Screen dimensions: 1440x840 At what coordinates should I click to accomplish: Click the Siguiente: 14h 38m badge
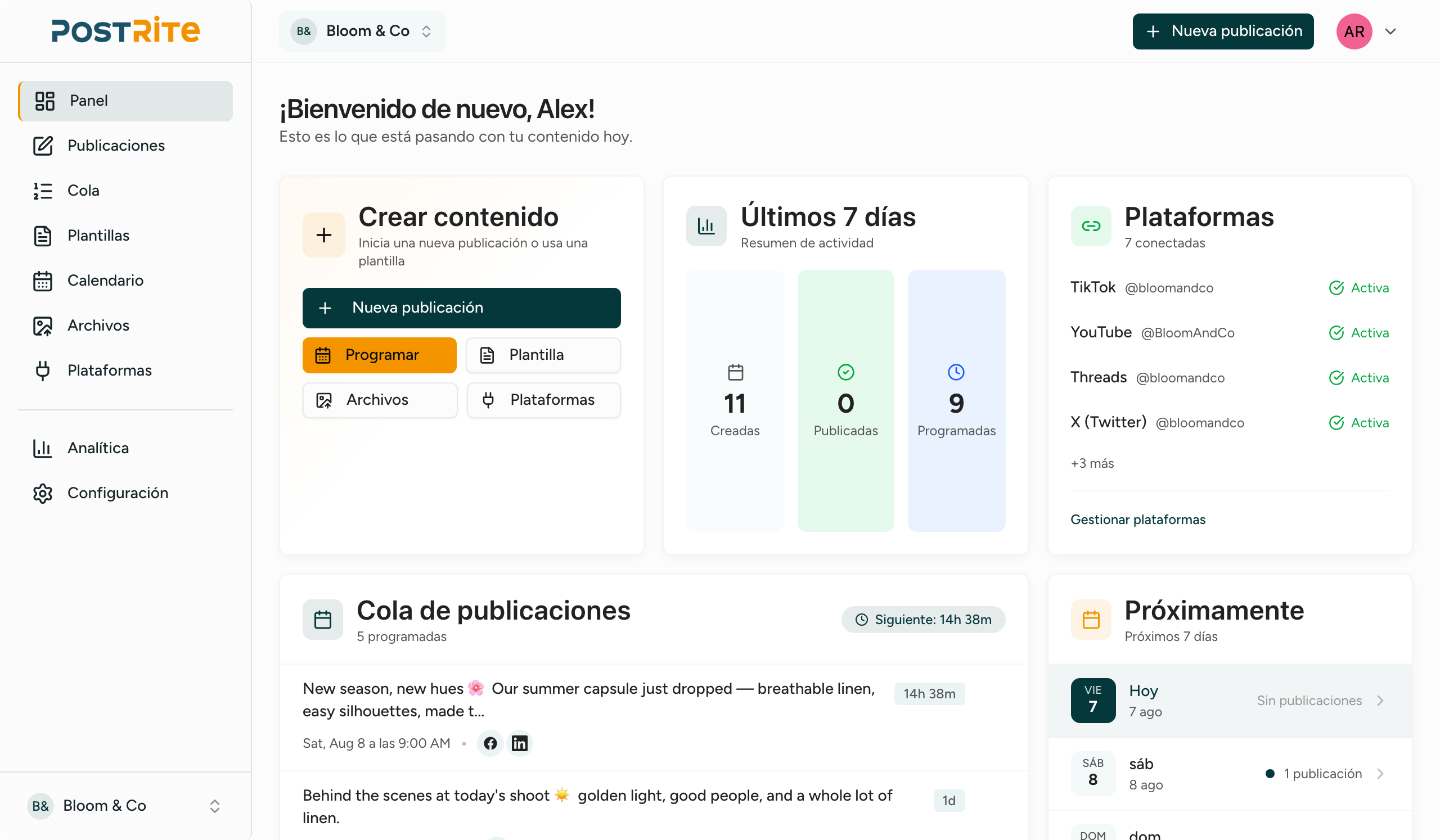tap(924, 620)
